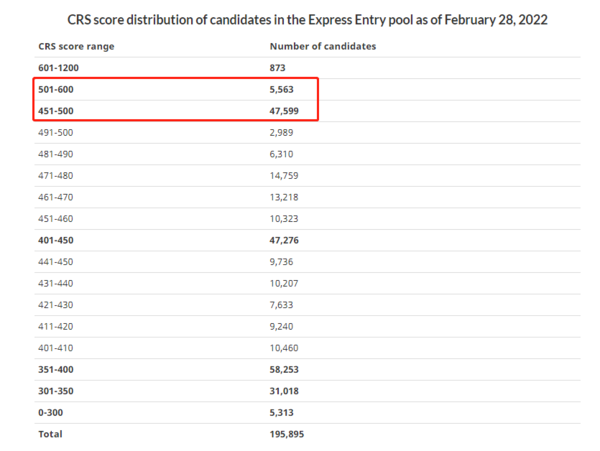
Task: Click the 471-480 range label
Action: pos(58,175)
